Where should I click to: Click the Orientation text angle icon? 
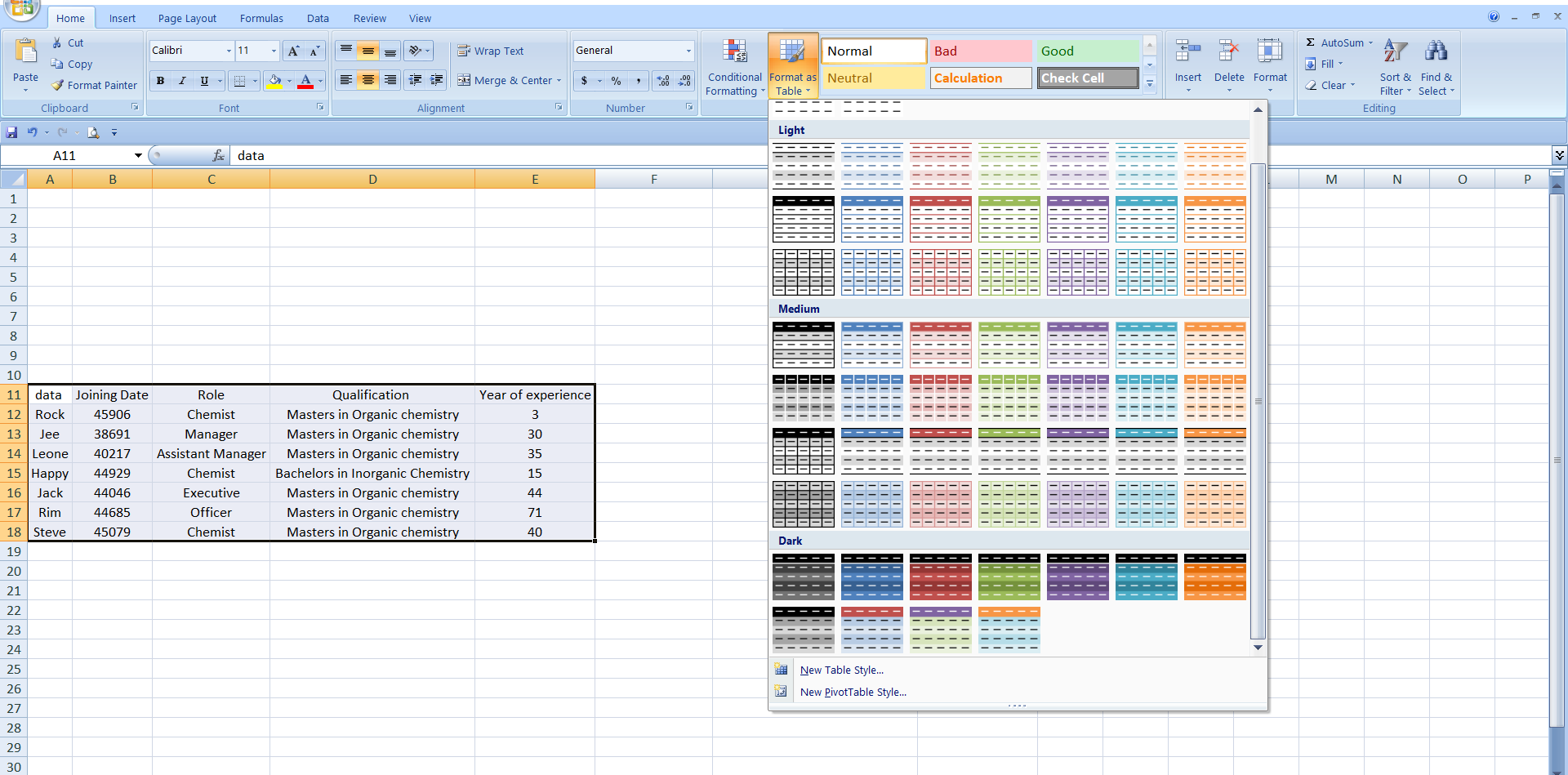point(416,51)
